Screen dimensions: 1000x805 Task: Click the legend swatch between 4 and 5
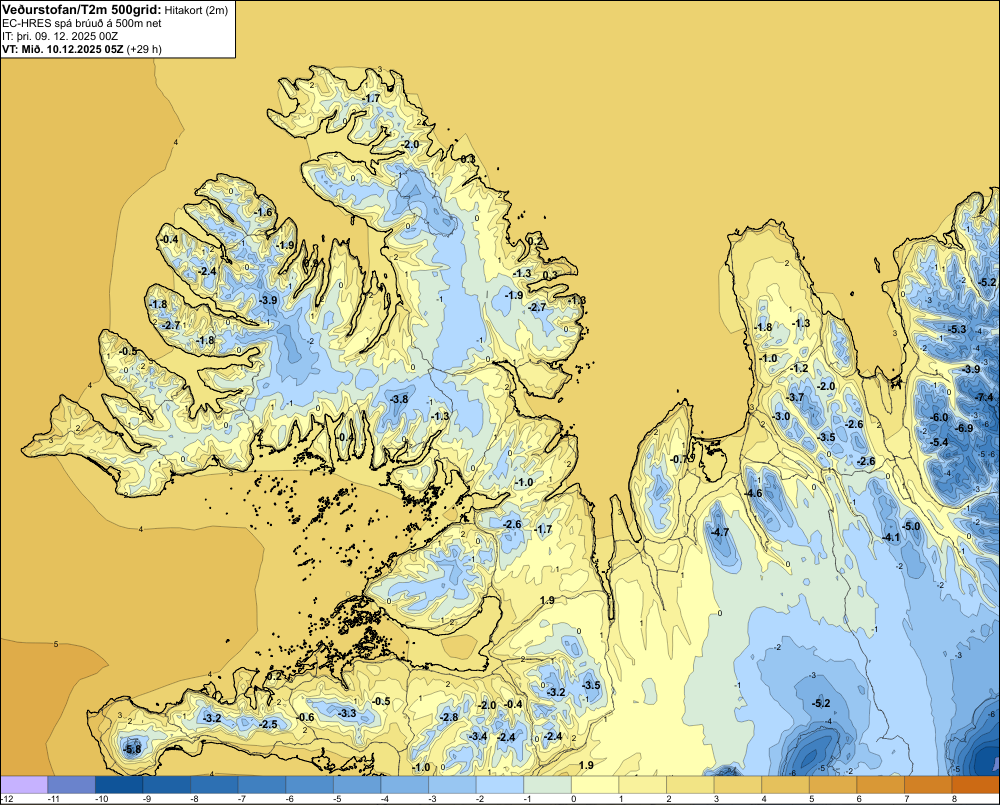pos(786,784)
